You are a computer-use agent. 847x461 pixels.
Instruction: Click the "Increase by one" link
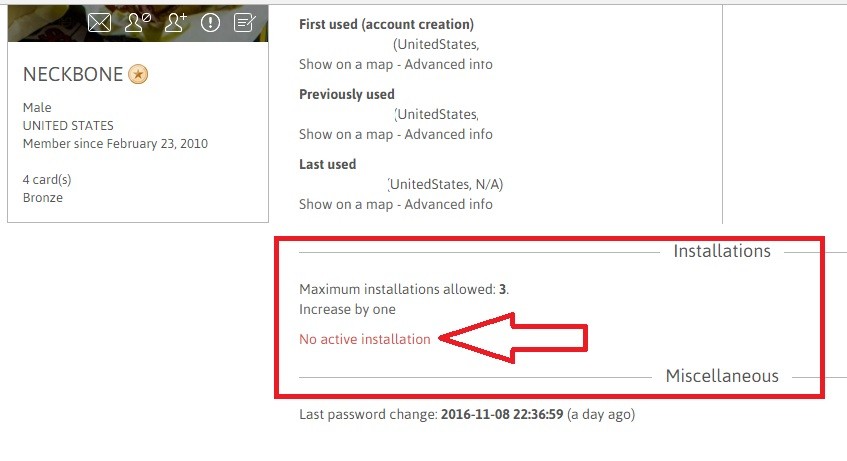(x=347, y=309)
